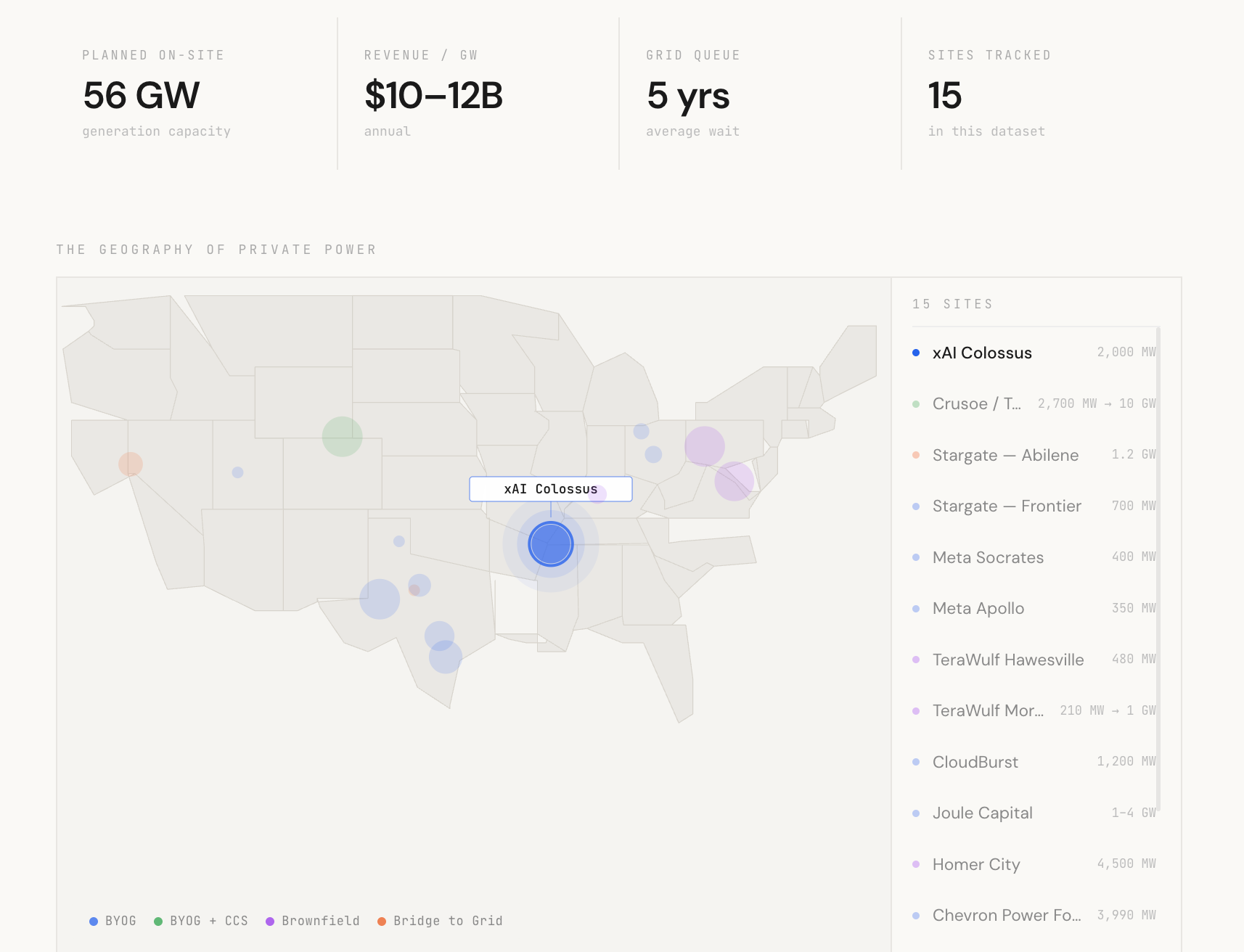The width and height of the screenshot is (1244, 952).
Task: Click the 5 yrs grid queue stat
Action: pos(693,94)
